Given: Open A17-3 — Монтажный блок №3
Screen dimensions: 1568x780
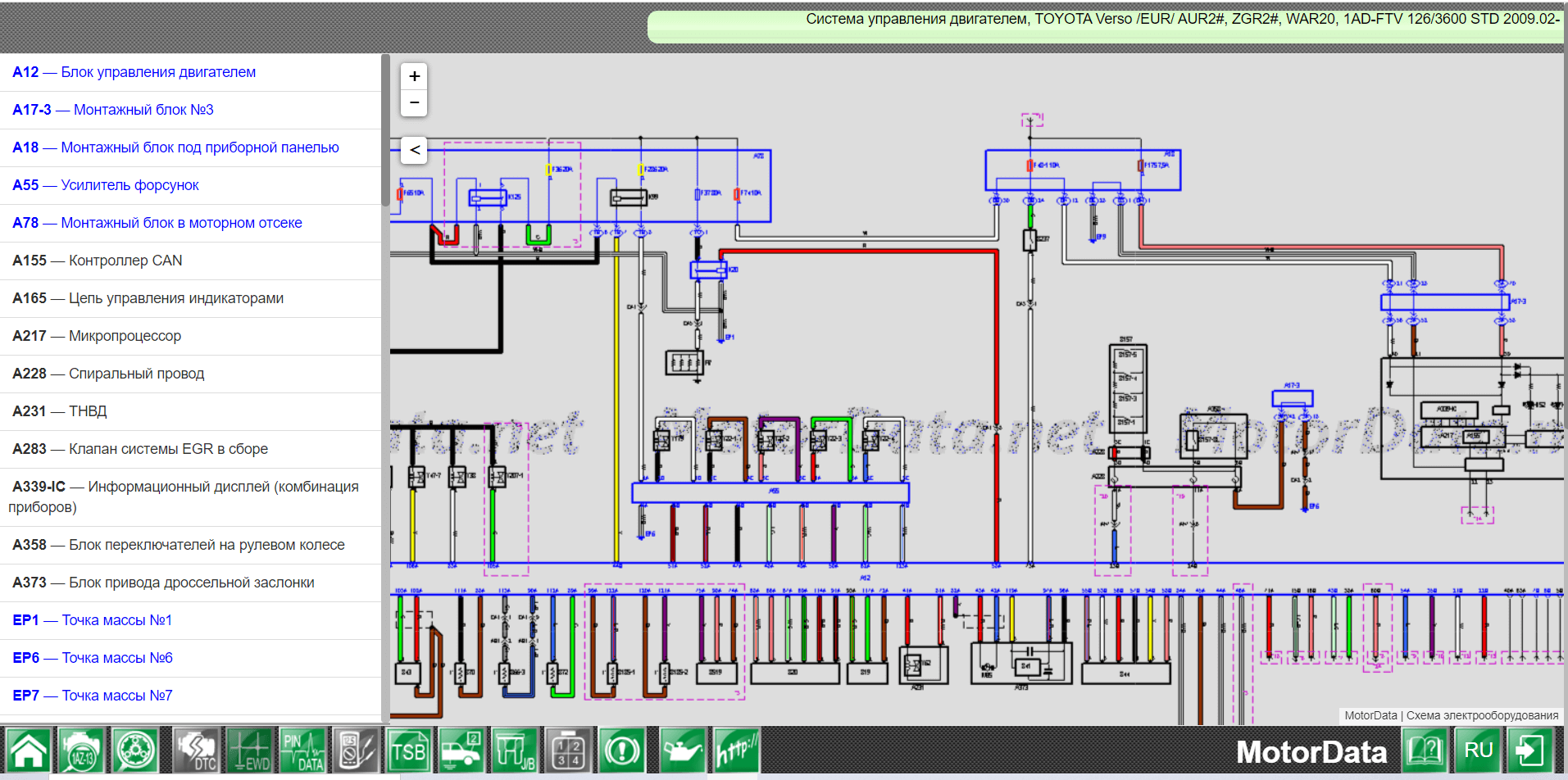Looking at the screenshot, I should [190, 110].
